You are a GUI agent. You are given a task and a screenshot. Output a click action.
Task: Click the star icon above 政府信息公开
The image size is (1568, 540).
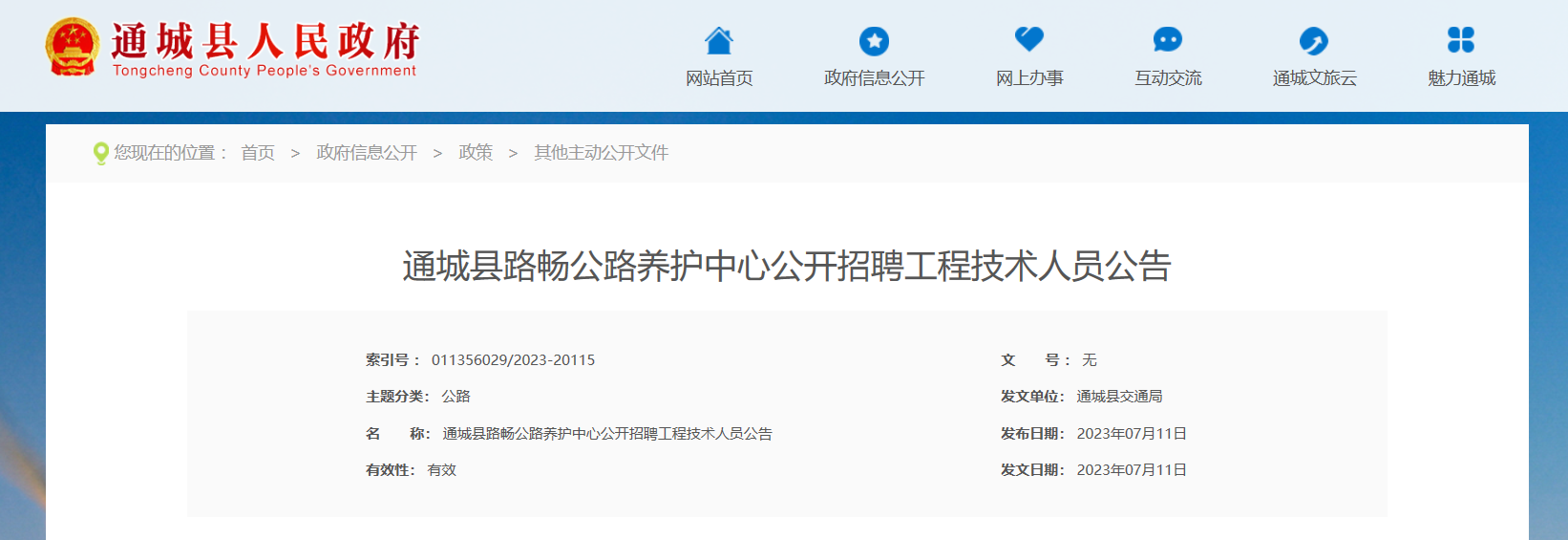pyautogui.click(x=874, y=41)
